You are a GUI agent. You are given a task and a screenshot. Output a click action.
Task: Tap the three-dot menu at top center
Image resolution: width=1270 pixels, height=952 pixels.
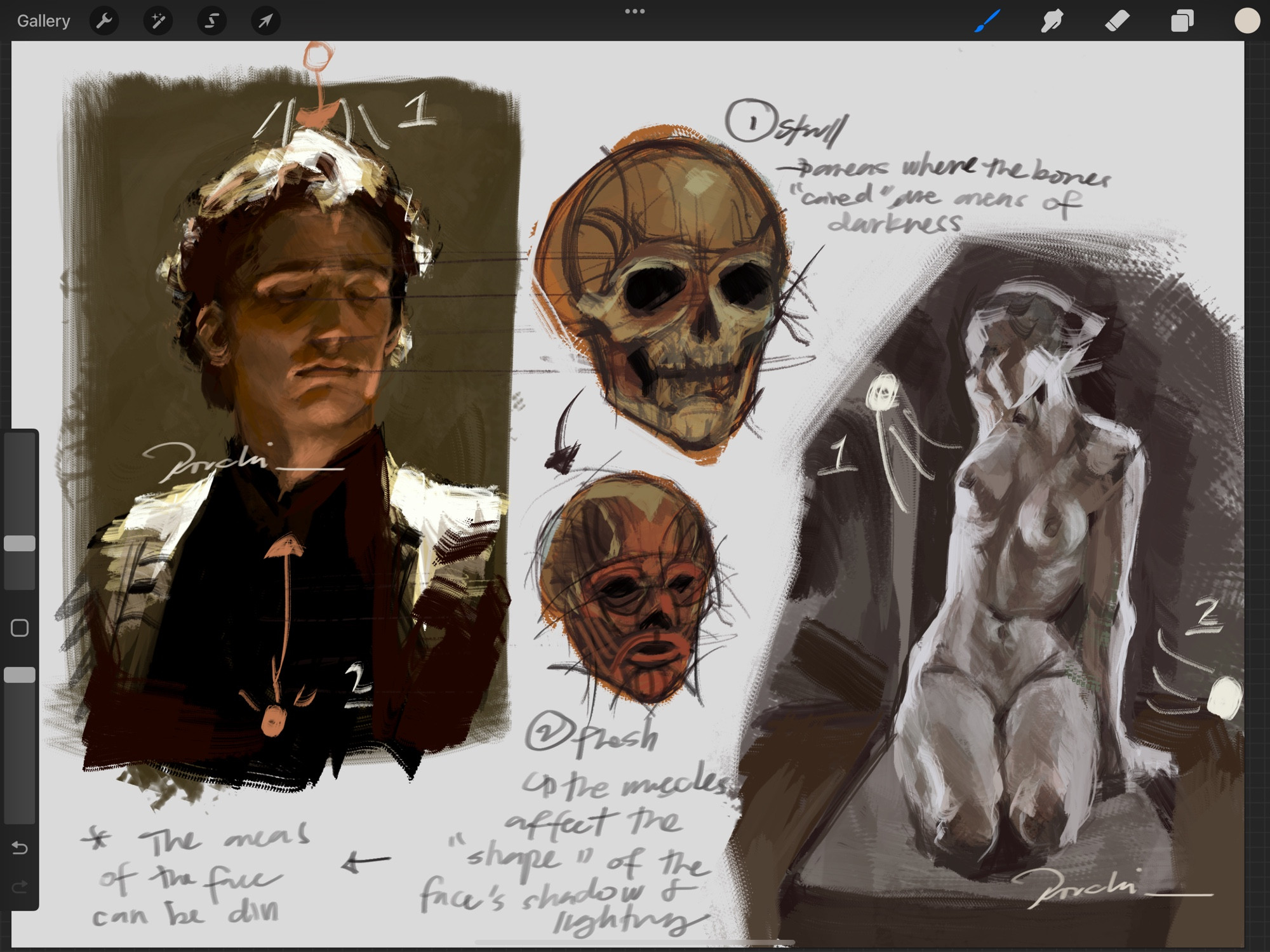pos(634,11)
